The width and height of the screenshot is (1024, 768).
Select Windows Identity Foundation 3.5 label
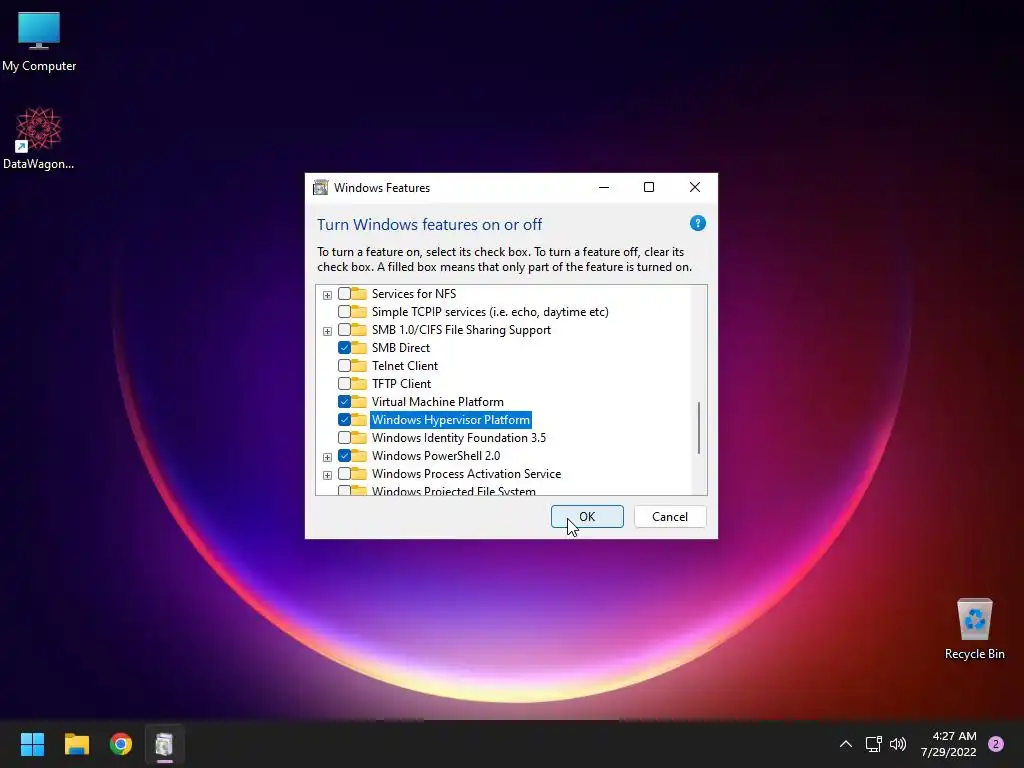(459, 438)
